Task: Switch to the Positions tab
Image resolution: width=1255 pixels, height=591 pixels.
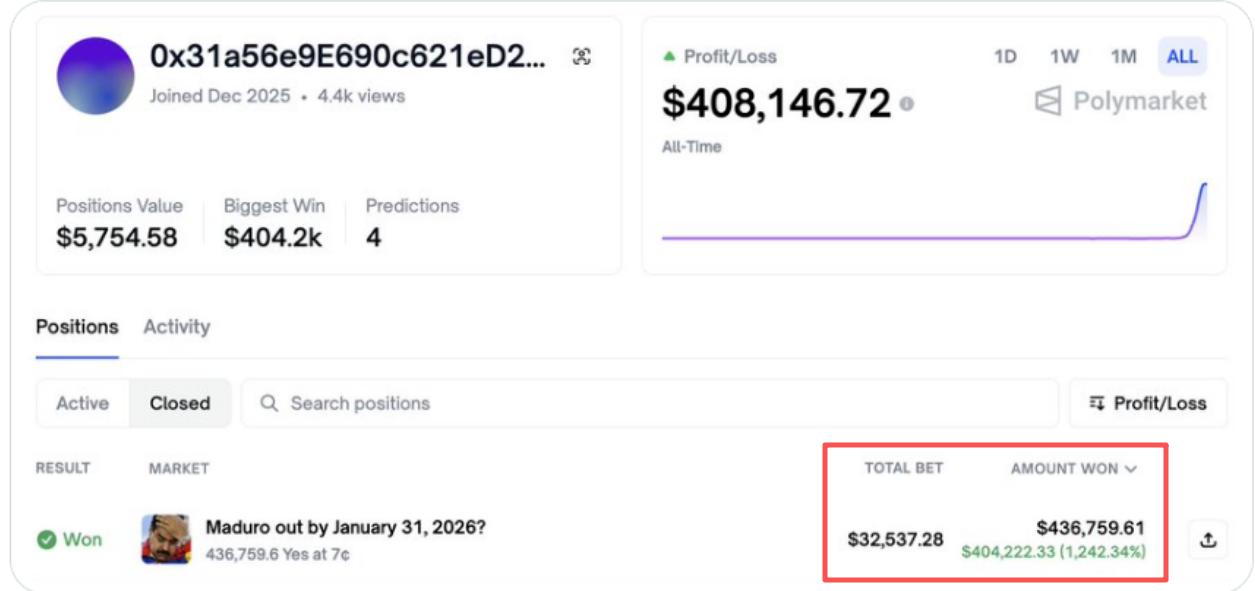Action: pos(77,327)
